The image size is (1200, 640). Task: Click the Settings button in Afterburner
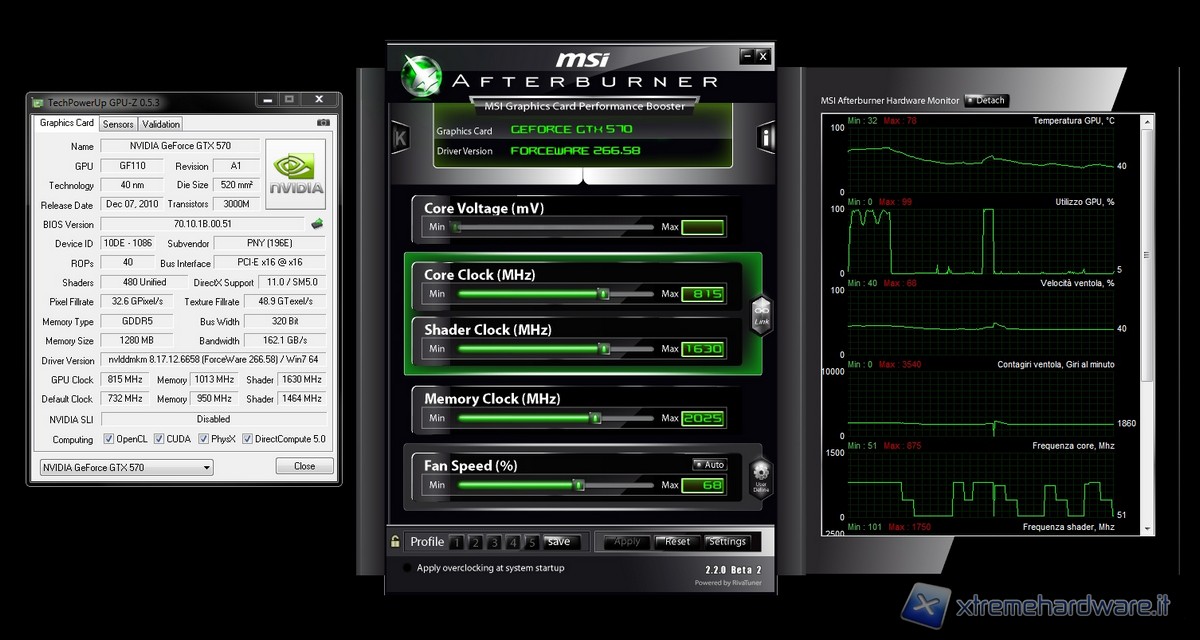[x=727, y=542]
